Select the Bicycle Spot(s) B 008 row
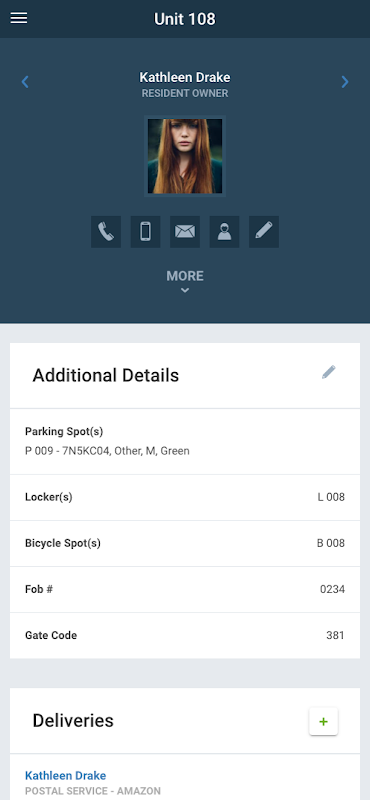Image resolution: width=370 pixels, height=800 pixels. coord(185,543)
